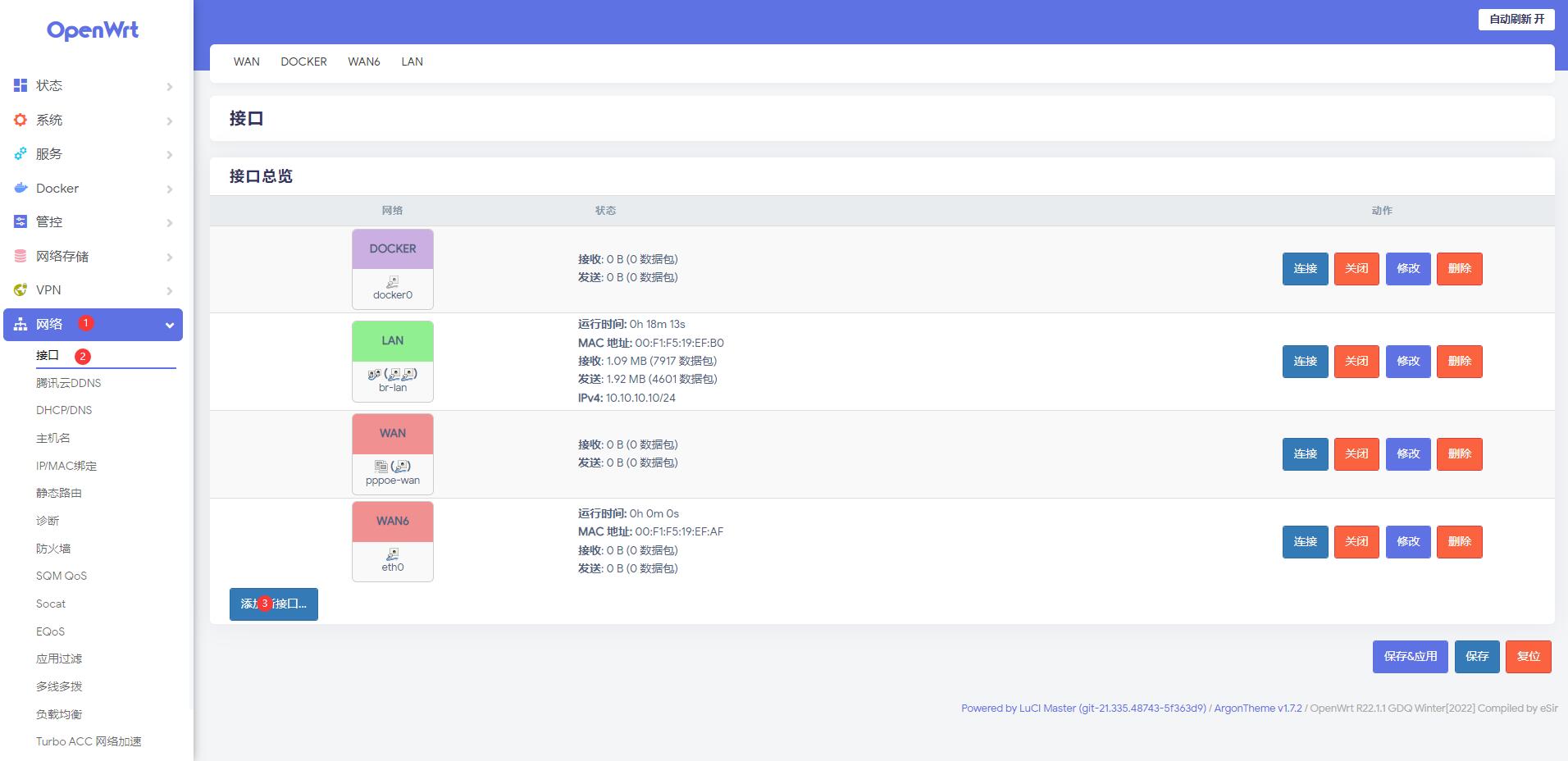Open 负载均衡 submenu item
Viewport: 1568px width, 761px height.
pyautogui.click(x=59, y=714)
